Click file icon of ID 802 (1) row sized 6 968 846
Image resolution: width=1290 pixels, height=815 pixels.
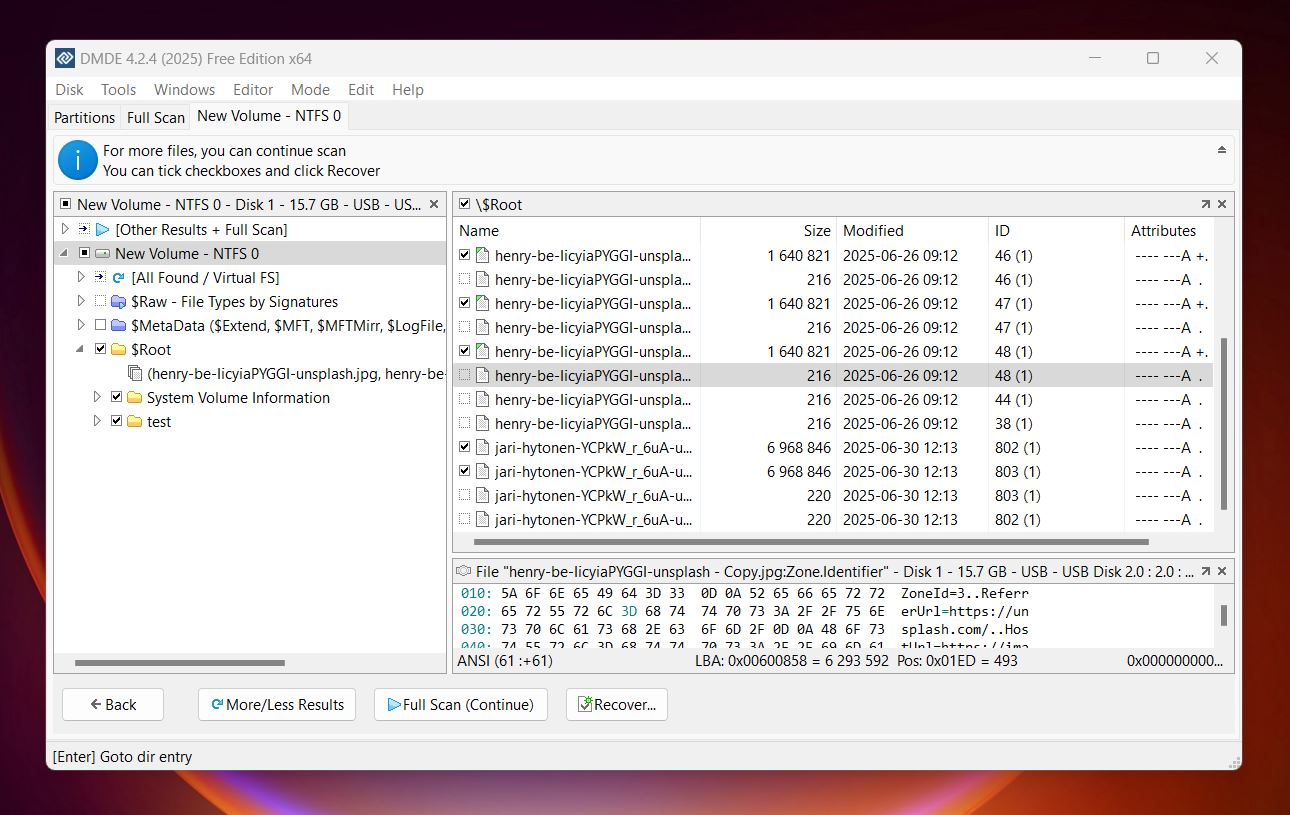click(482, 447)
